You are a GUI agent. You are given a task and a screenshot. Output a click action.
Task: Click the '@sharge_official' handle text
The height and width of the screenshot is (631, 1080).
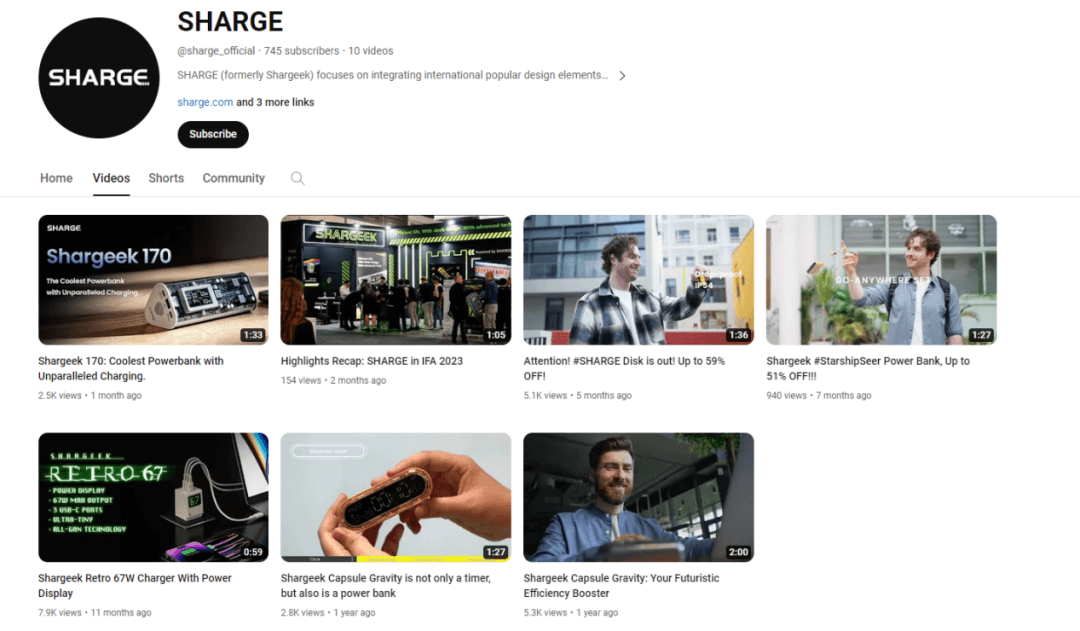[x=216, y=51]
